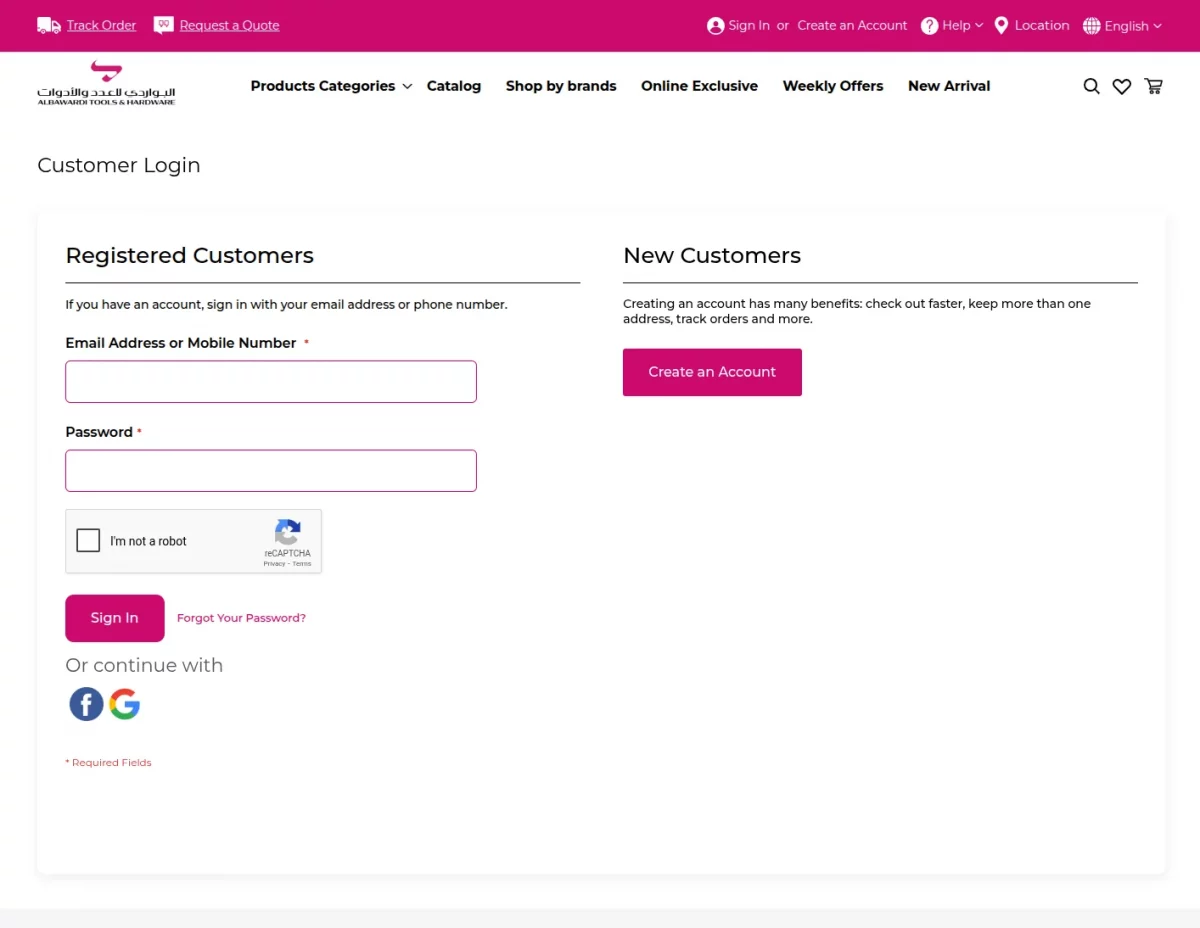Continue with Facebook login icon

(86, 704)
